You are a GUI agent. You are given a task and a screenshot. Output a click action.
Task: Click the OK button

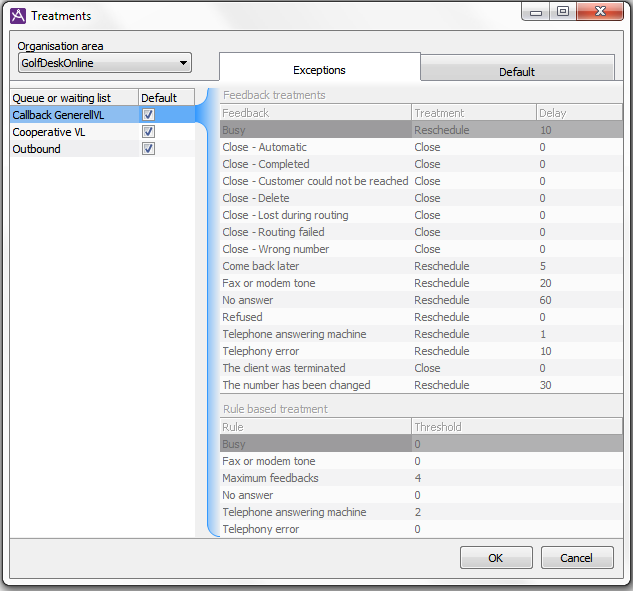[495, 558]
